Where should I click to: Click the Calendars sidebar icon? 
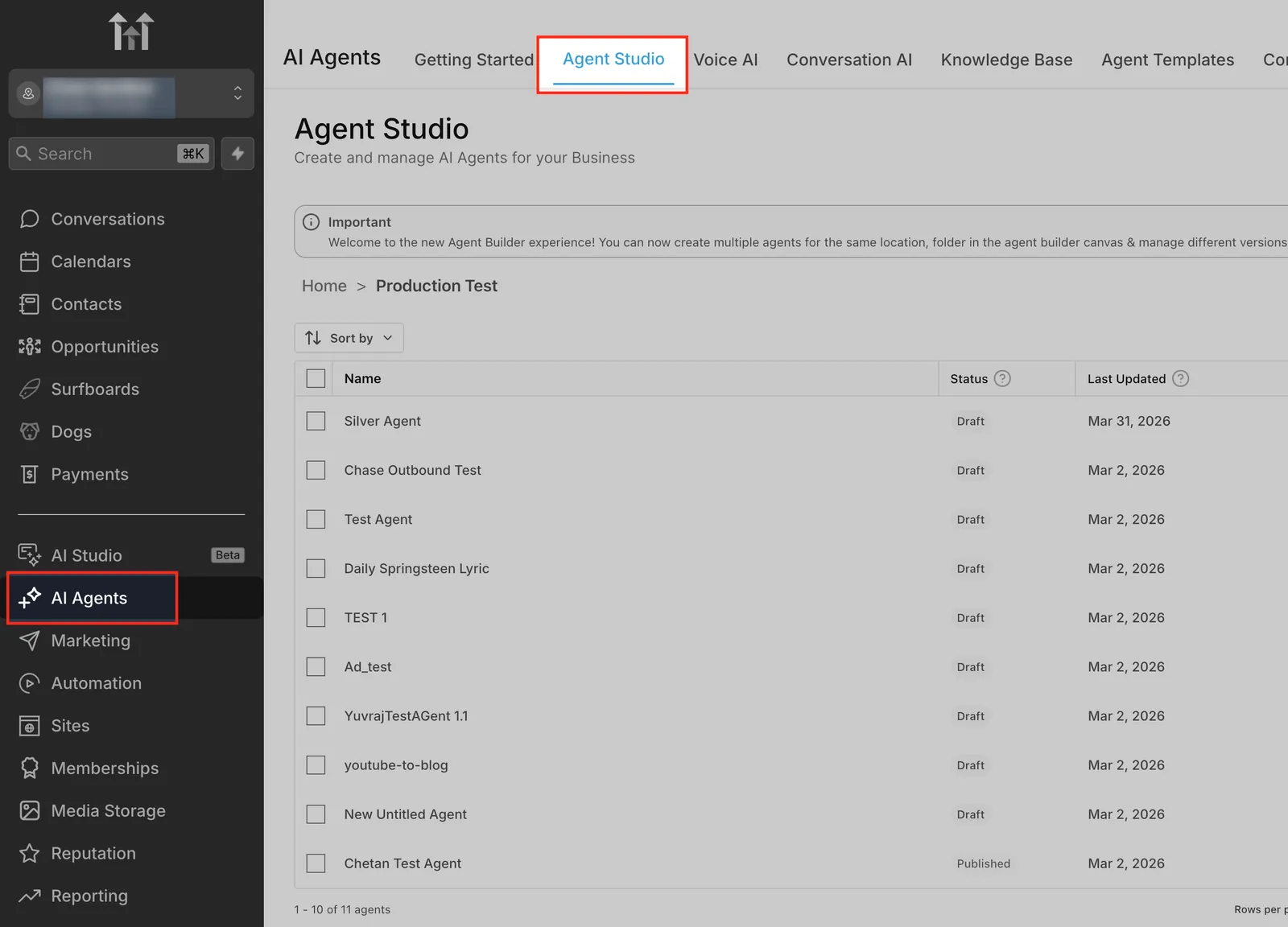pyautogui.click(x=30, y=262)
